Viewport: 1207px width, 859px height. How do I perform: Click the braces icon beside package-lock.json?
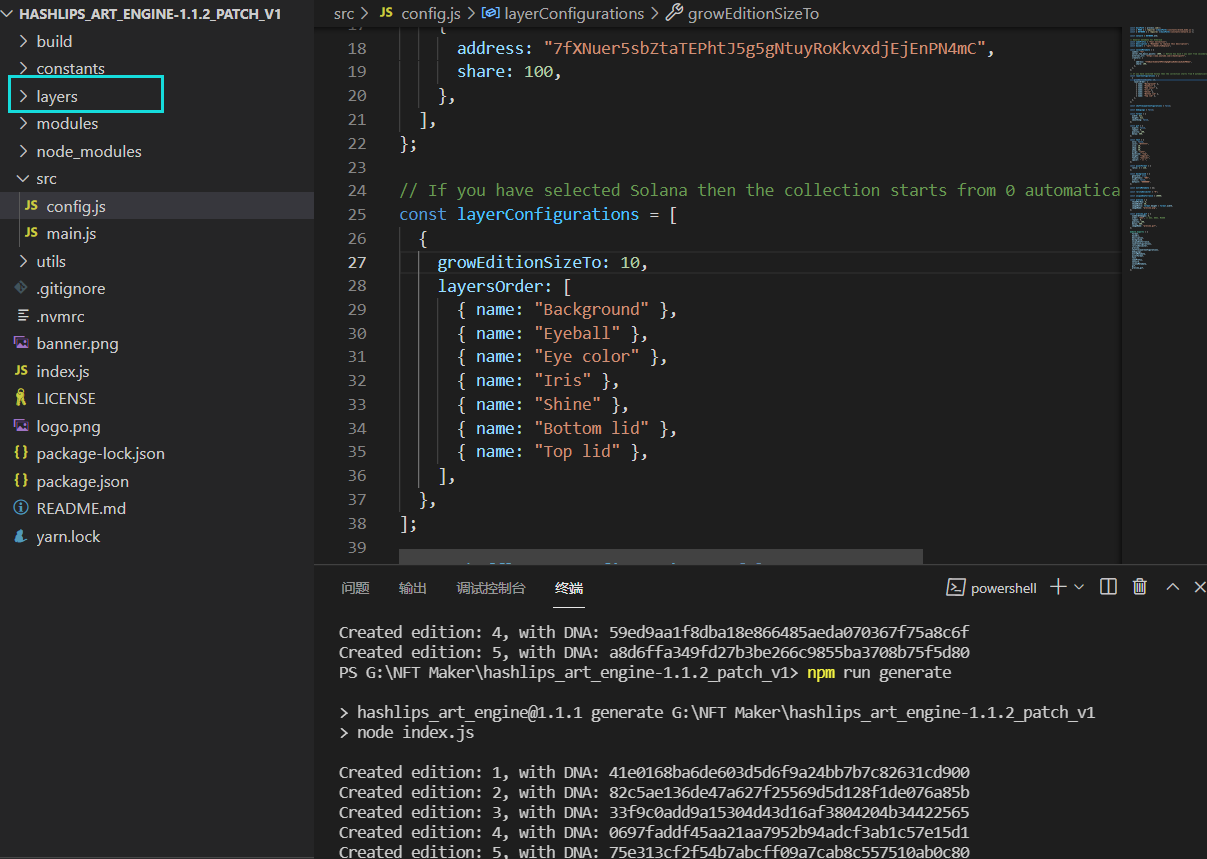[21, 454]
